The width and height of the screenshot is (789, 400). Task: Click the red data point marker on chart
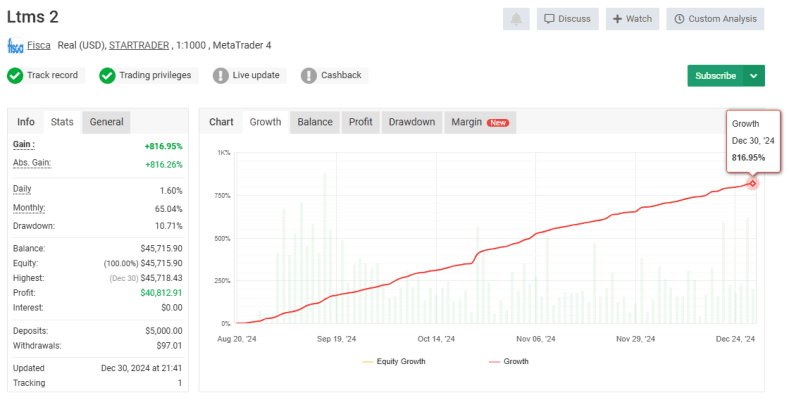tap(752, 183)
